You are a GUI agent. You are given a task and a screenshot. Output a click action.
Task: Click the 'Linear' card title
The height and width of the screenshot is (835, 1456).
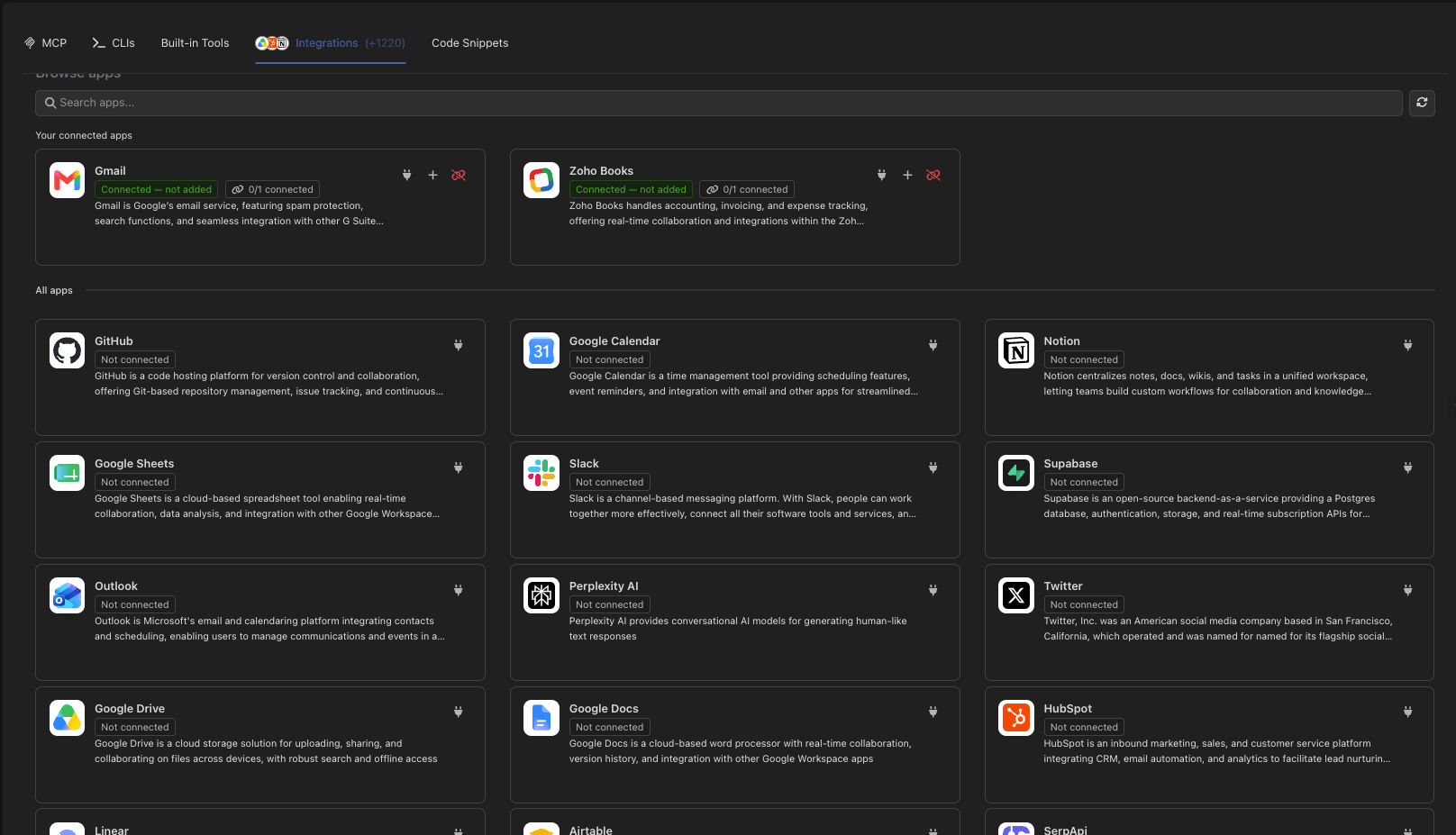[112, 830]
